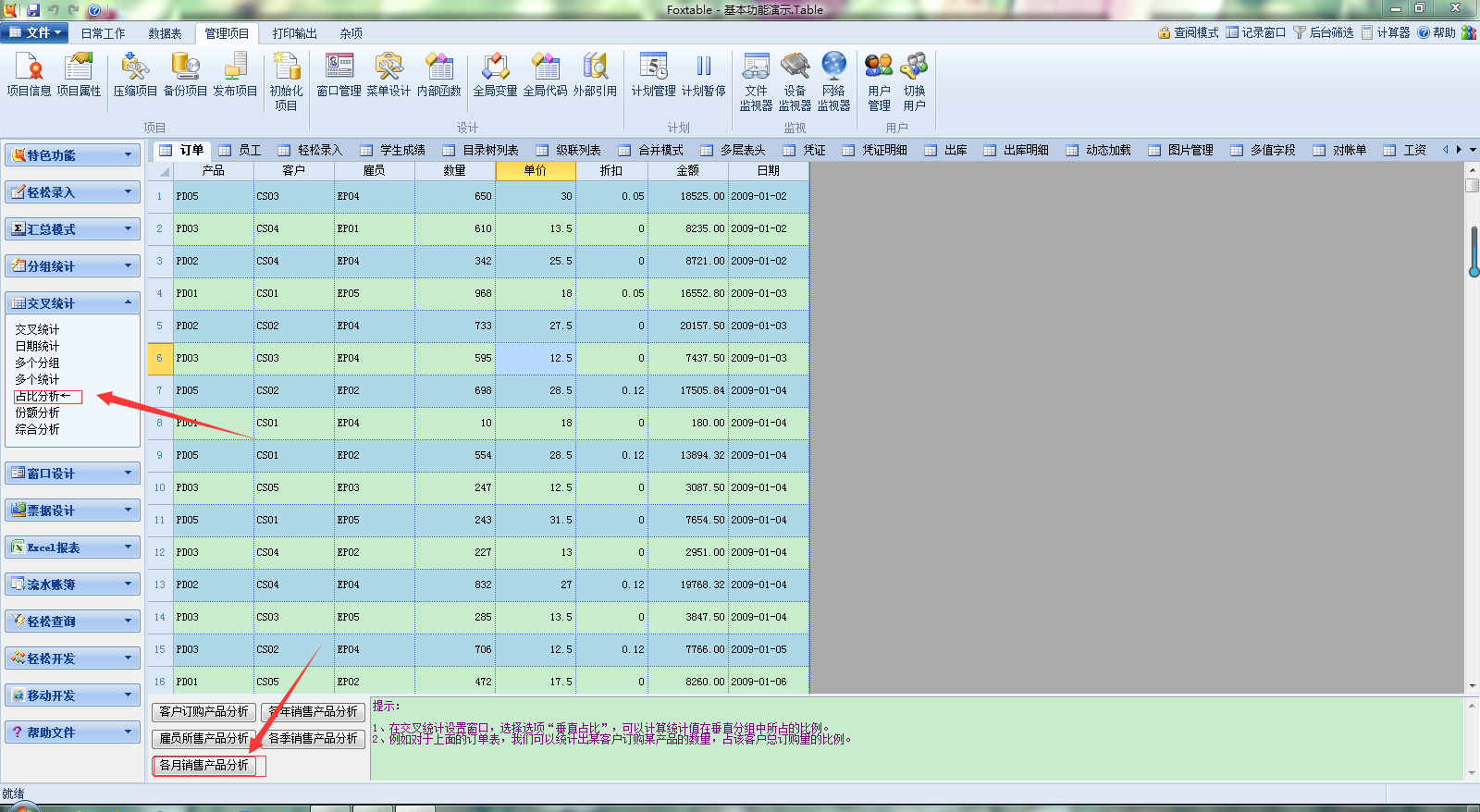Expand the 窗口设计 sidebar group
Image resolution: width=1480 pixels, height=812 pixels.
(x=72, y=474)
